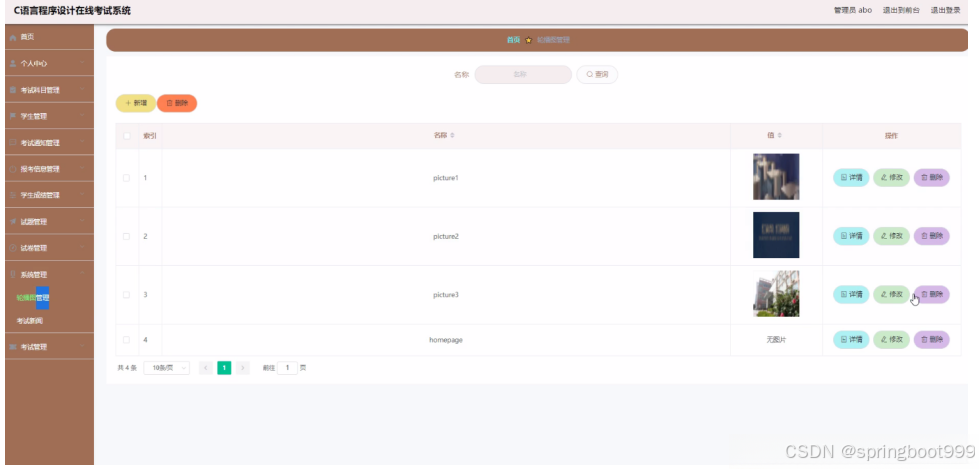Viewport: 979px width, 469px height.
Task: Click the 查询 search button
Action: point(597,74)
